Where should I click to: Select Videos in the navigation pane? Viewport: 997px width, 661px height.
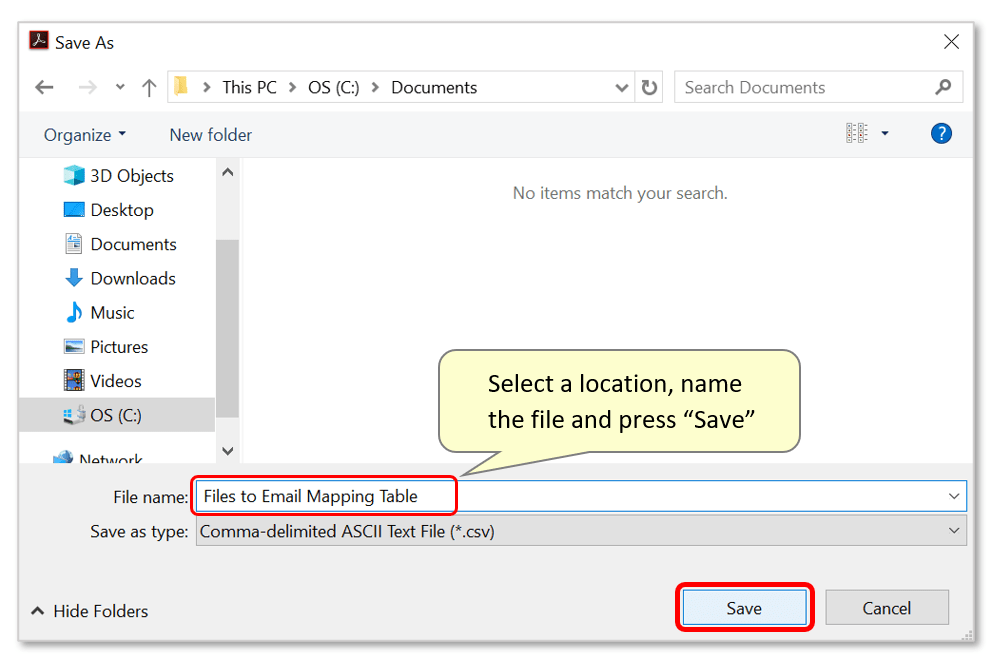118,381
